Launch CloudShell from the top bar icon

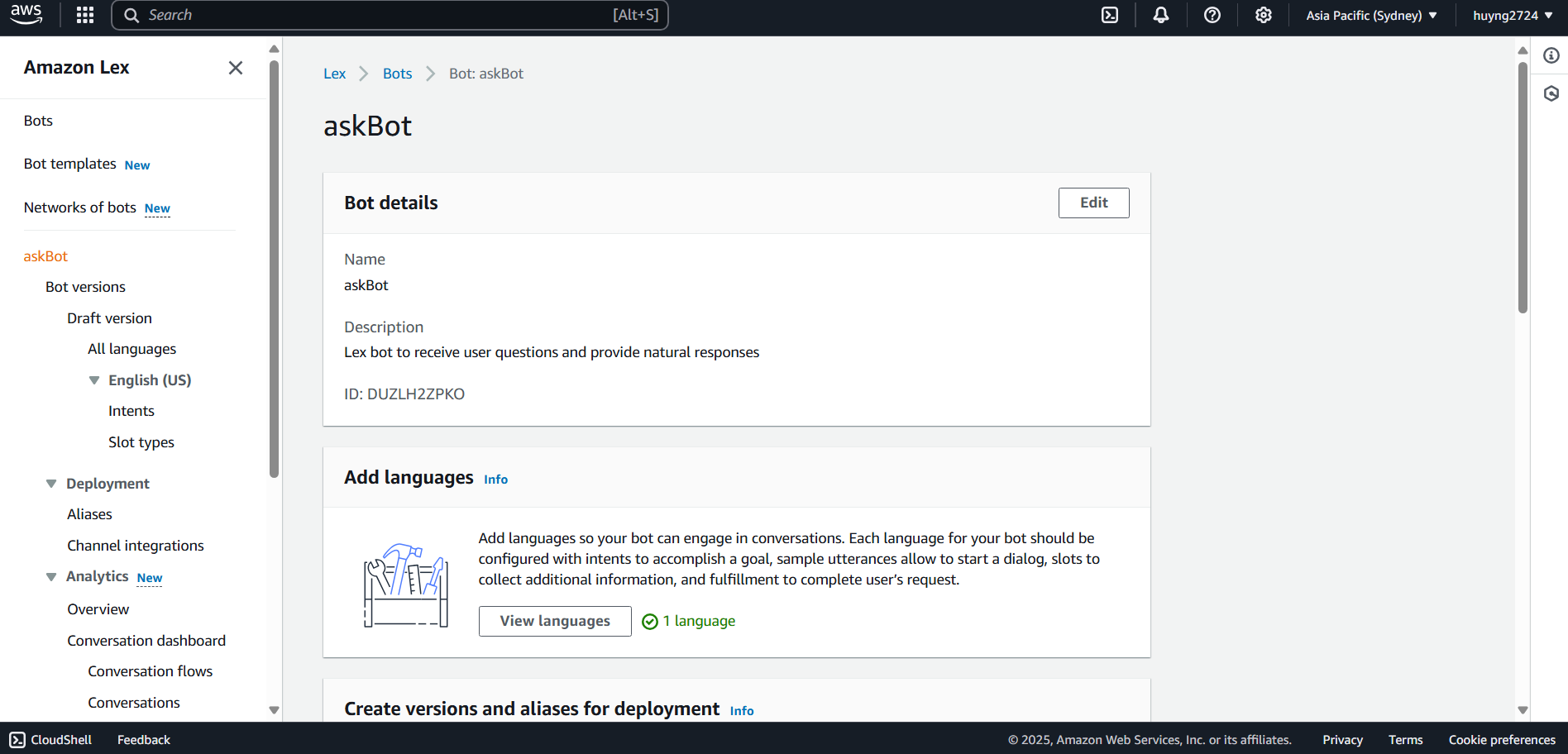click(1110, 15)
